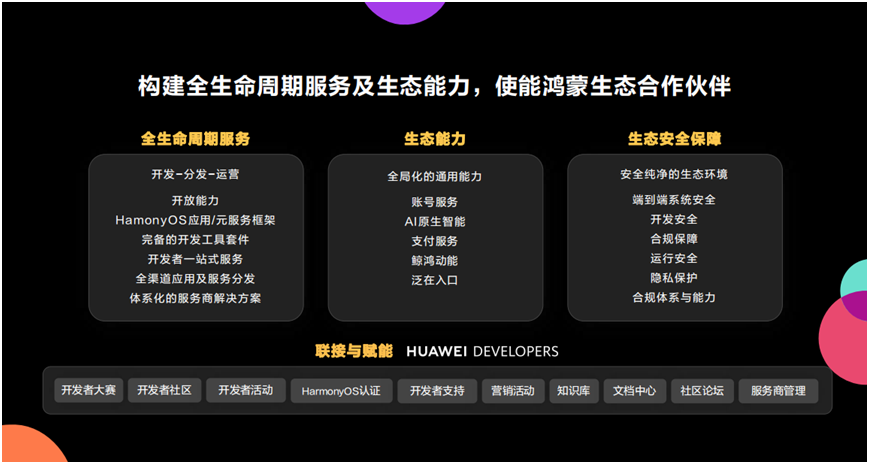The image size is (869, 464).
Task: Open the 知识库 button
Action: (x=574, y=391)
